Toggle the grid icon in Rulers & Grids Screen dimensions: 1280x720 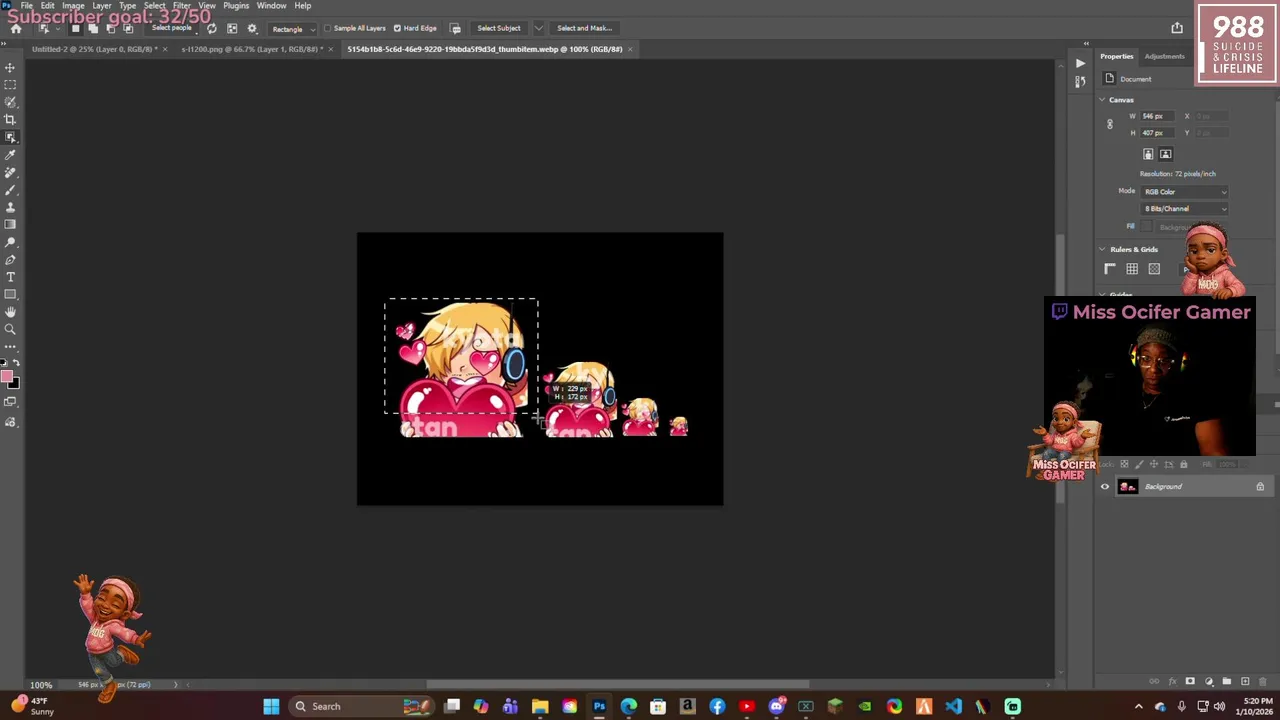[x=1132, y=269]
